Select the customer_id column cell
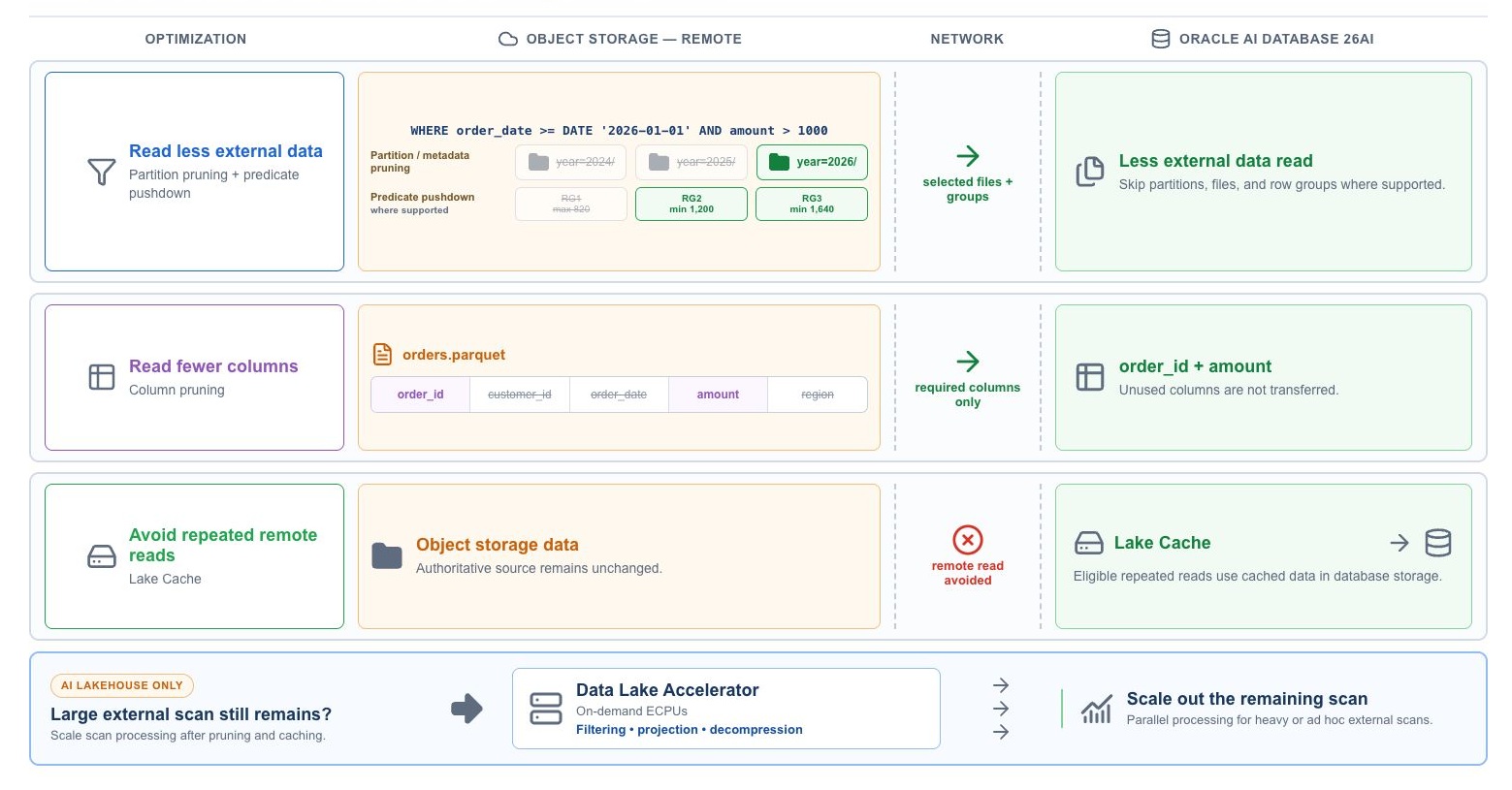 [x=520, y=395]
